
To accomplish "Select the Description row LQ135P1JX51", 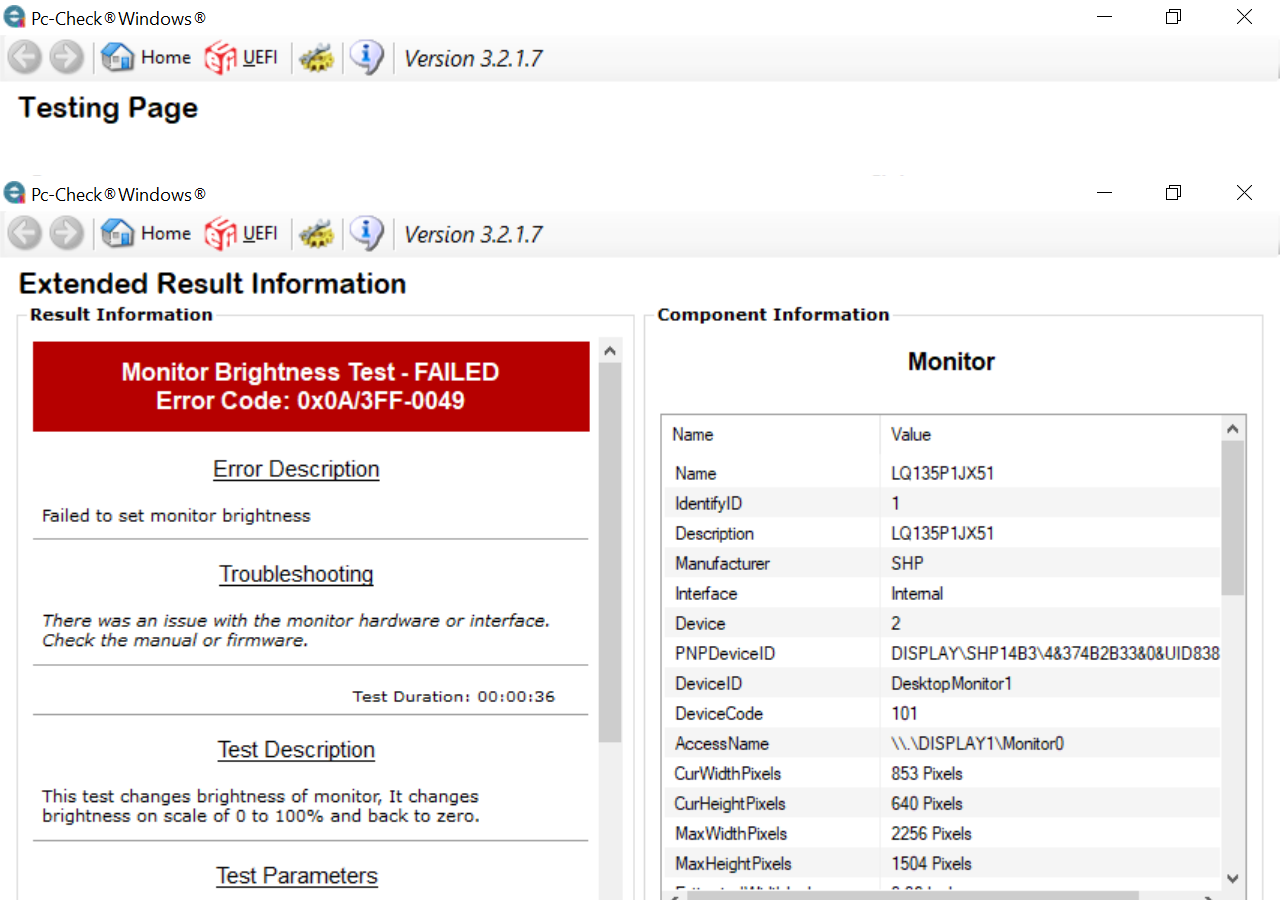I will click(941, 533).
